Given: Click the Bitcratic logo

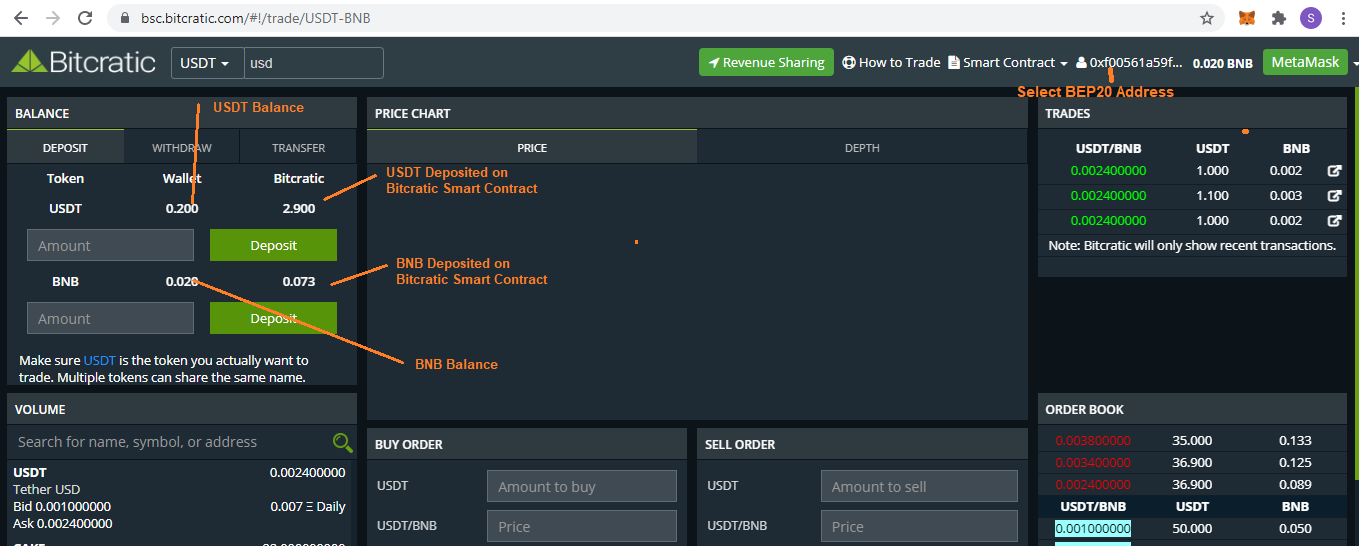Looking at the screenshot, I should point(84,62).
